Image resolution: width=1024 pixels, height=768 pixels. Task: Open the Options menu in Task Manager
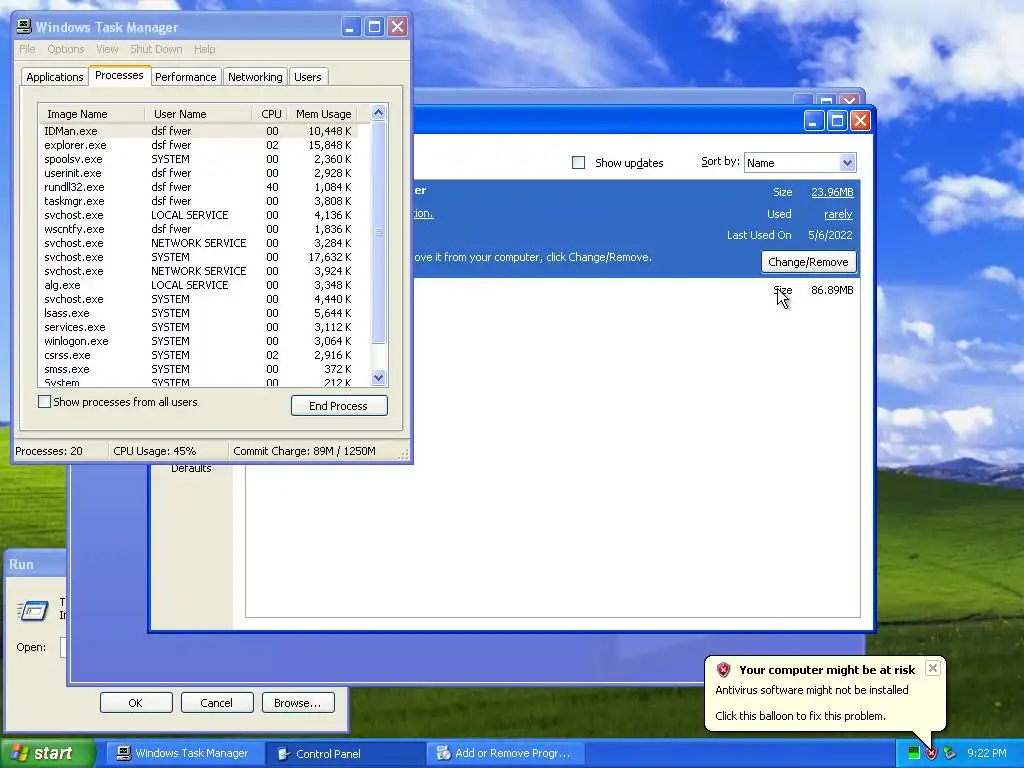[65, 49]
